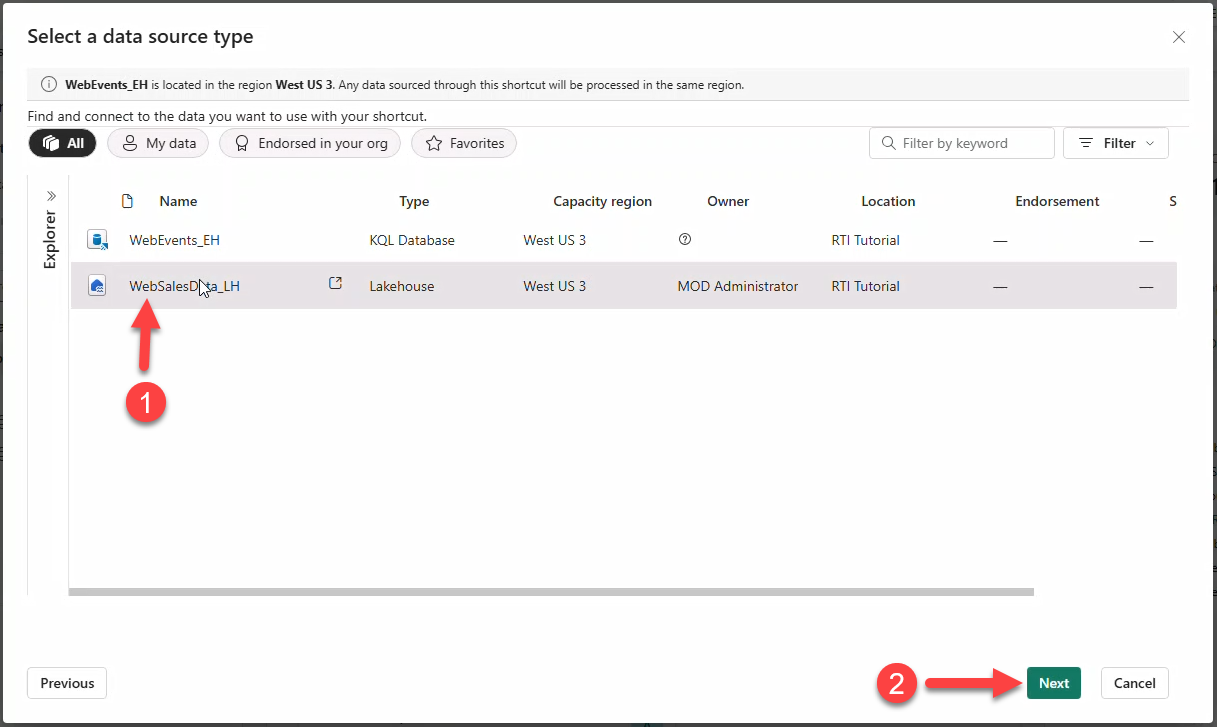Viewport: 1217px width, 727px height.
Task: Open WebSalesData_LH in new window icon
Action: (335, 284)
